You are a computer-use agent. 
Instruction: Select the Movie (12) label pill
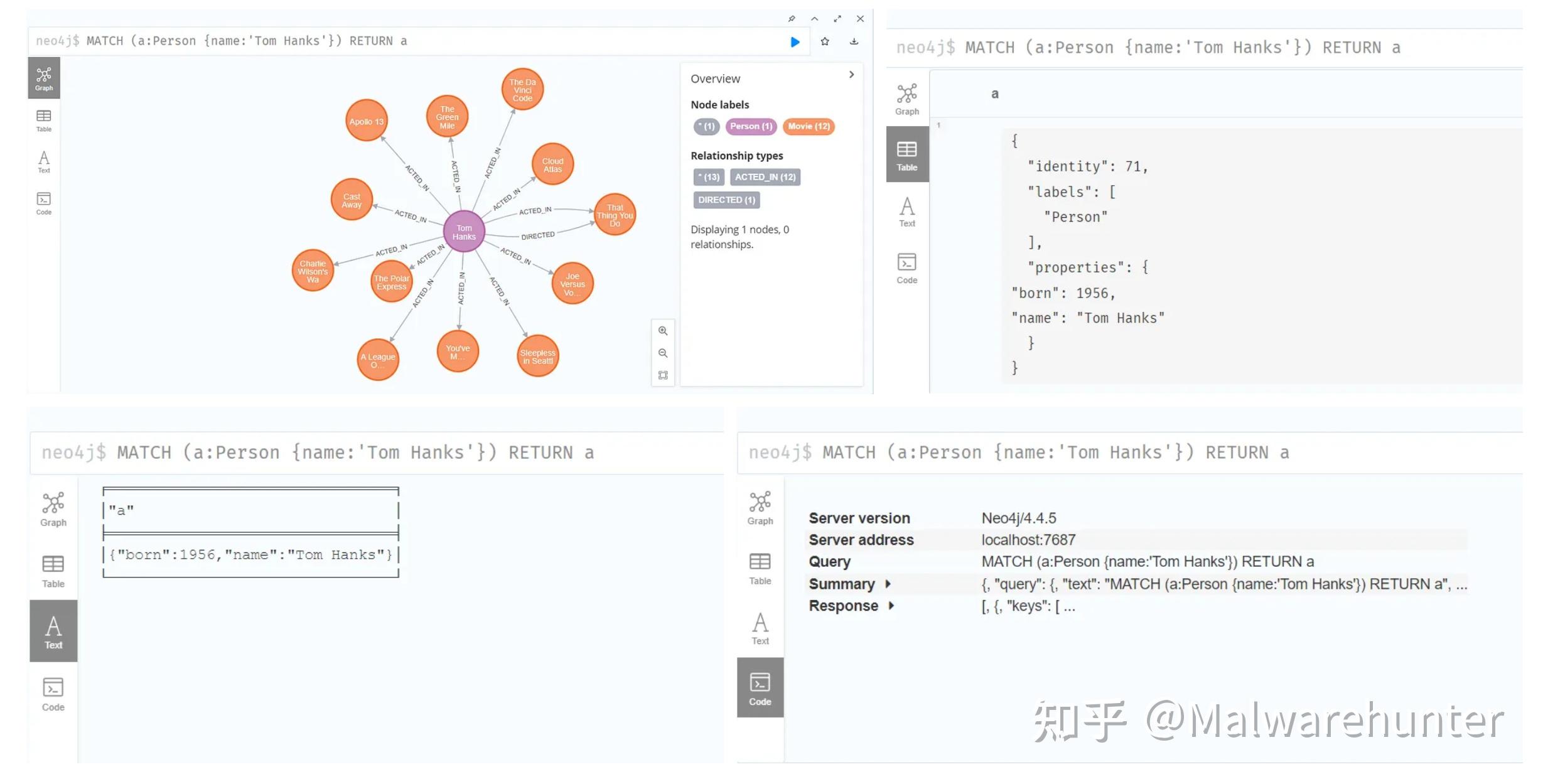[809, 126]
